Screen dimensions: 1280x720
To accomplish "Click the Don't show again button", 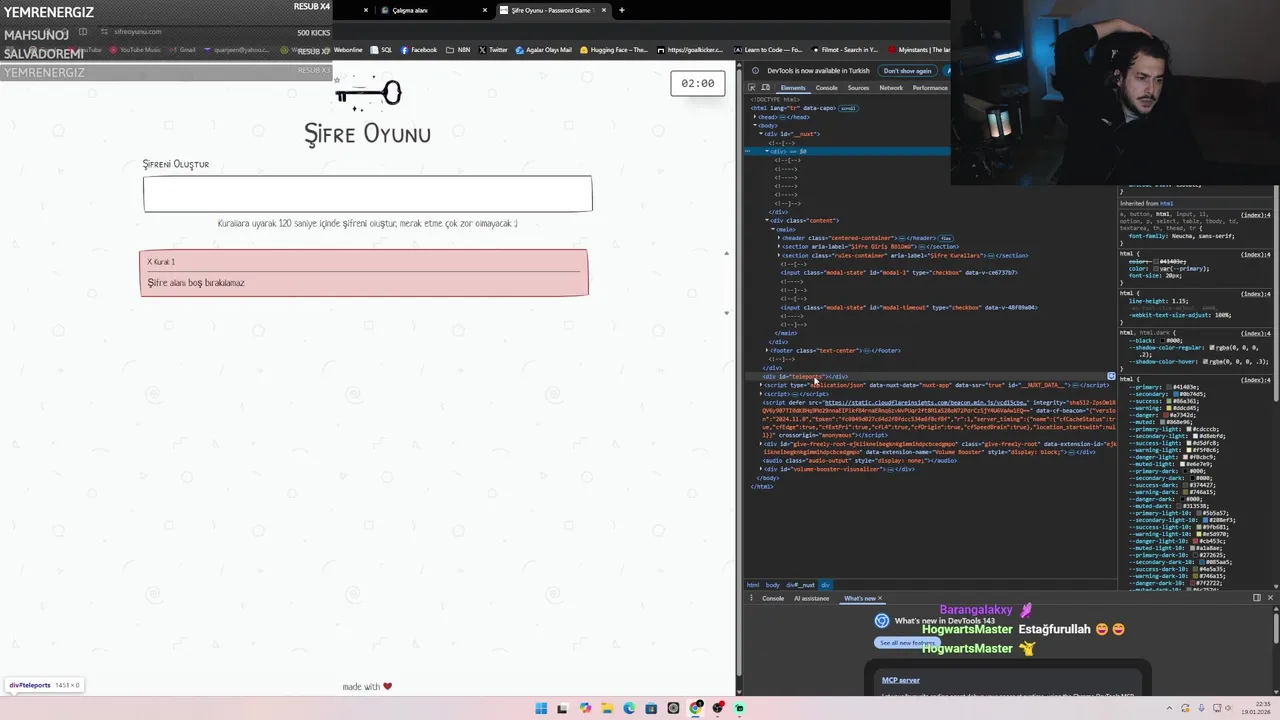I will (907, 71).
